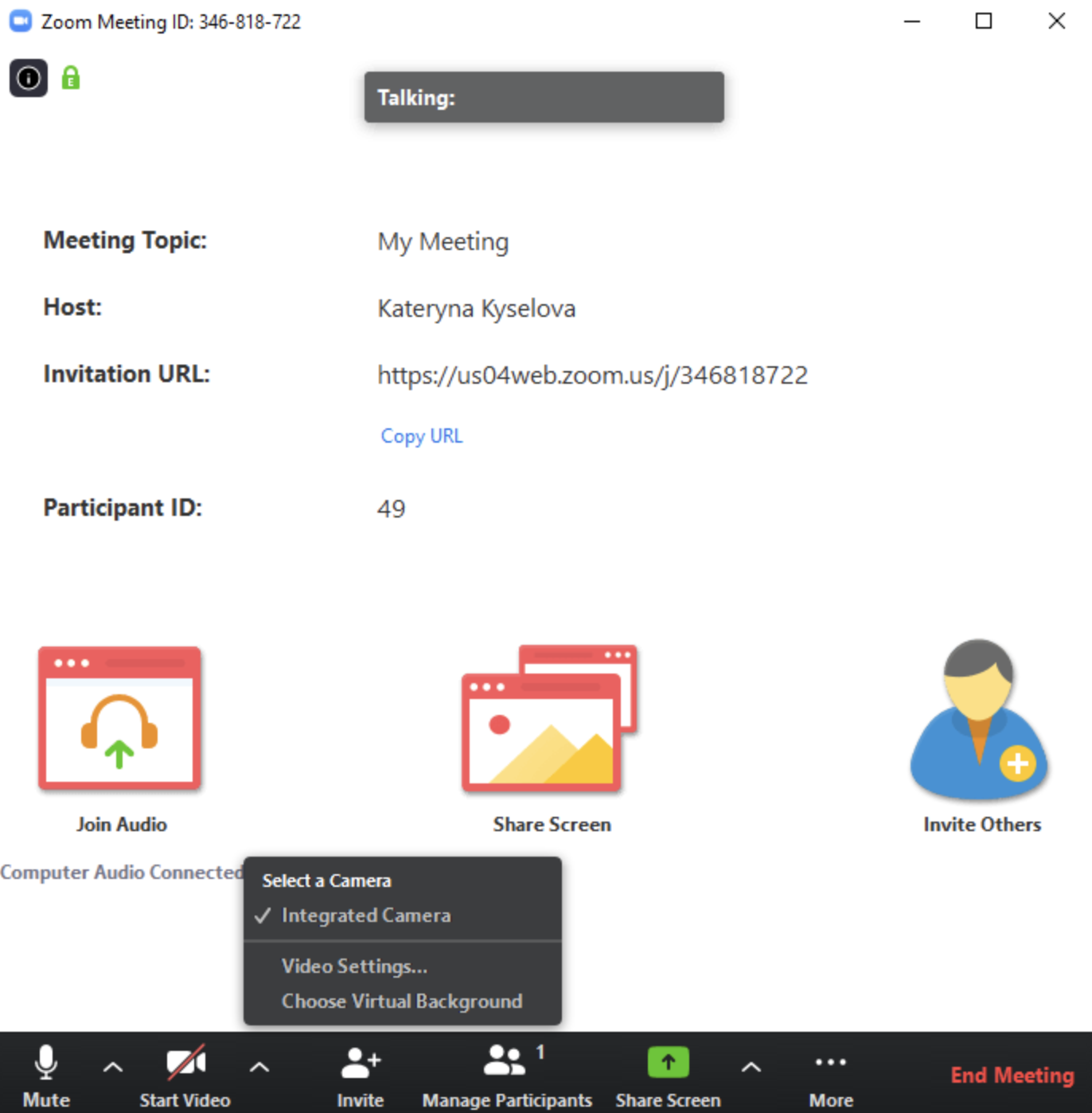Click the Talking: indicator bar
Viewport: 1092px width, 1113px height.
click(x=544, y=97)
